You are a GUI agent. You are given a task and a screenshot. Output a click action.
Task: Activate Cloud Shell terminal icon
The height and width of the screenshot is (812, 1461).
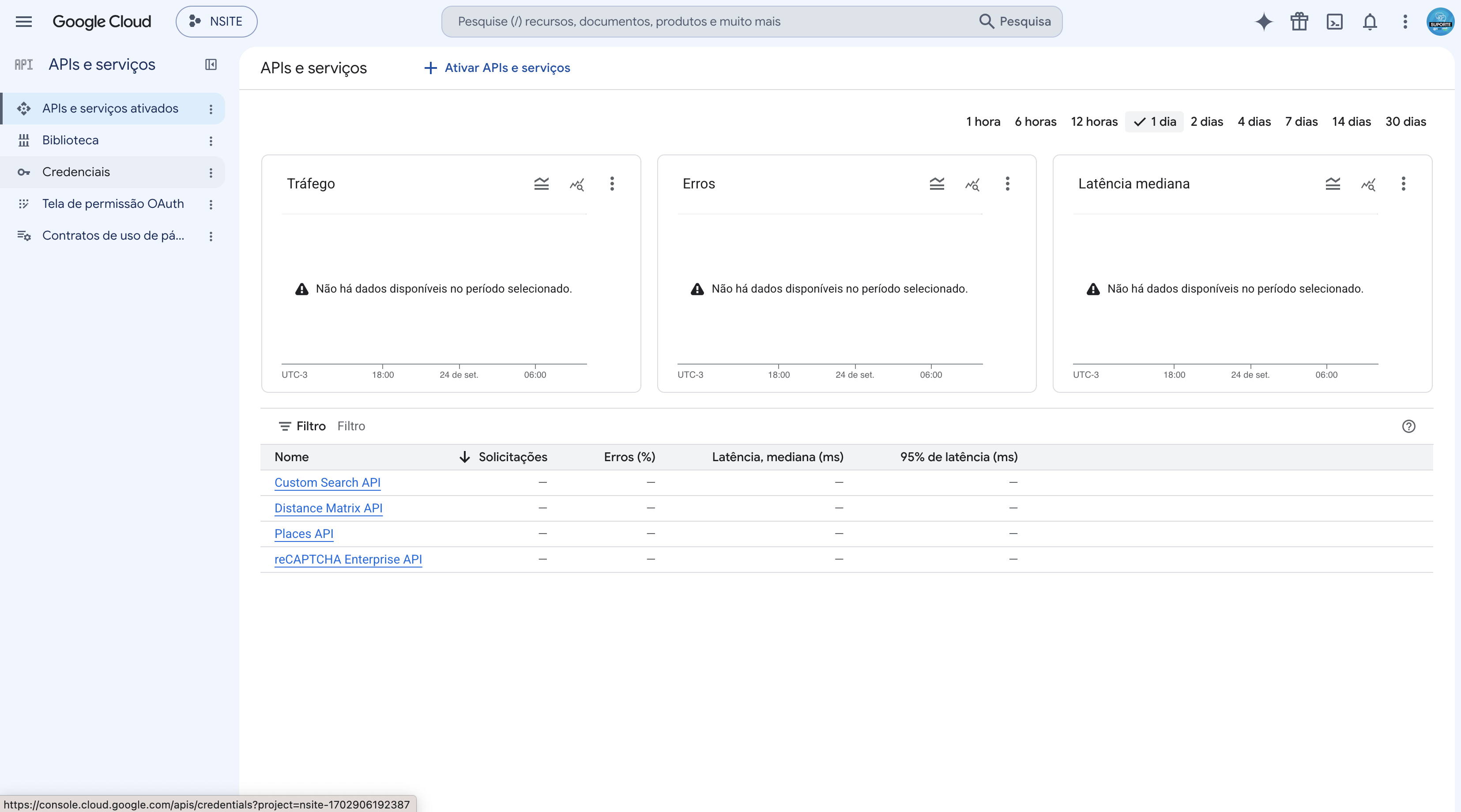tap(1334, 22)
